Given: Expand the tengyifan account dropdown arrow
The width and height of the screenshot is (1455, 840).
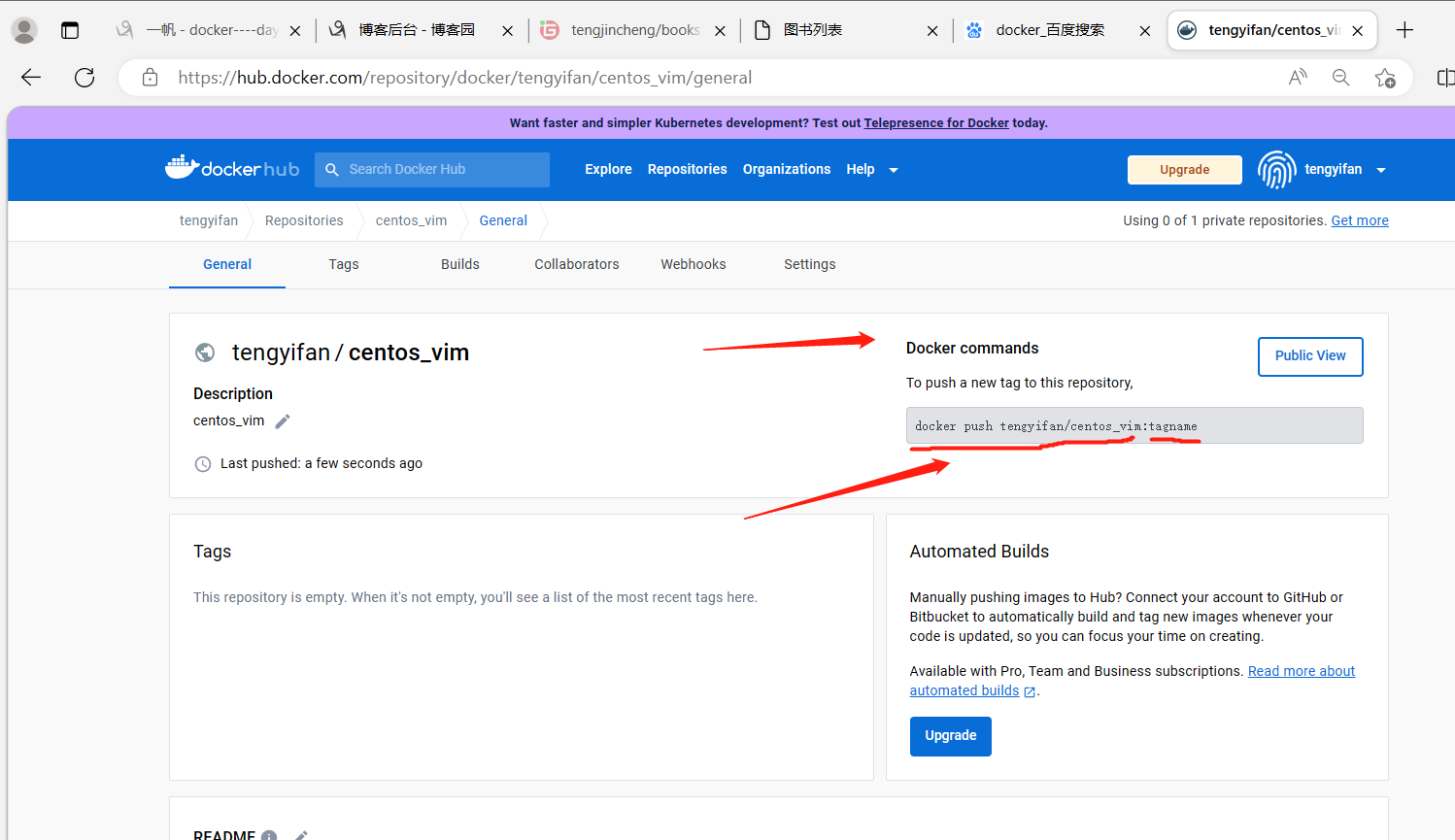Looking at the screenshot, I should coord(1381,170).
